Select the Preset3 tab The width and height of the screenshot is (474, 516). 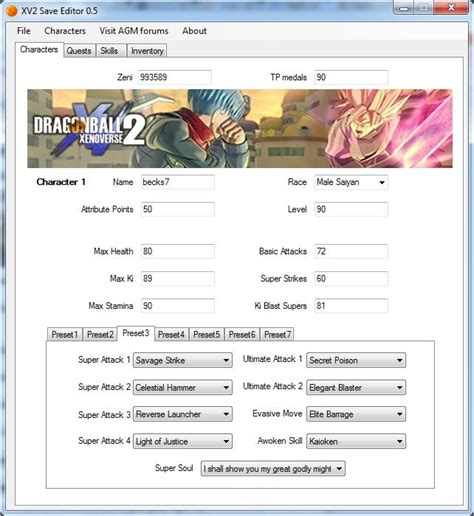pos(136,333)
